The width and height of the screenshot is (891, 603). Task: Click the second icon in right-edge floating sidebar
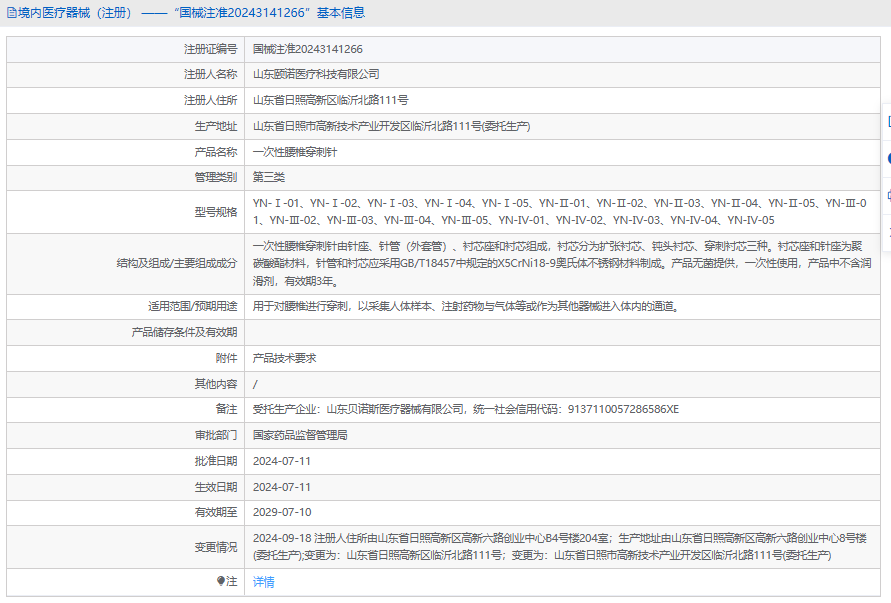[x=888, y=158]
